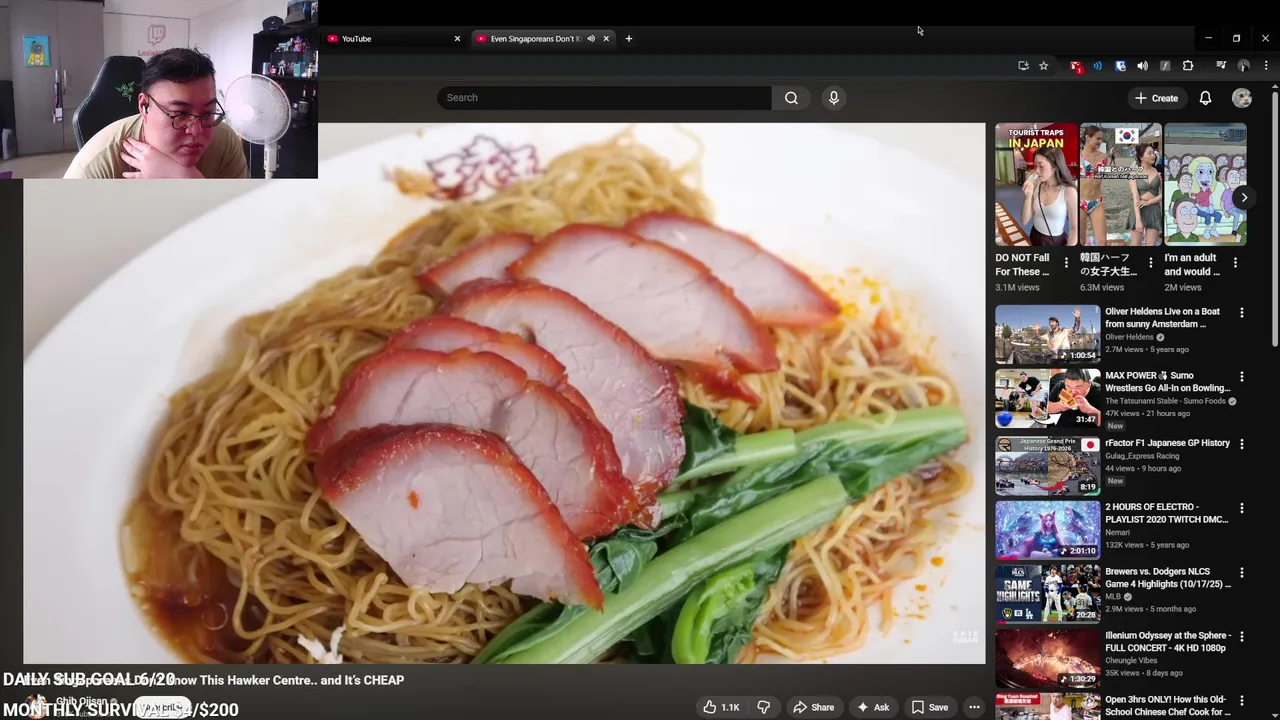Open 'Tourist Traps in Japan' short thumbnail
The height and width of the screenshot is (720, 1280).
(x=1036, y=184)
